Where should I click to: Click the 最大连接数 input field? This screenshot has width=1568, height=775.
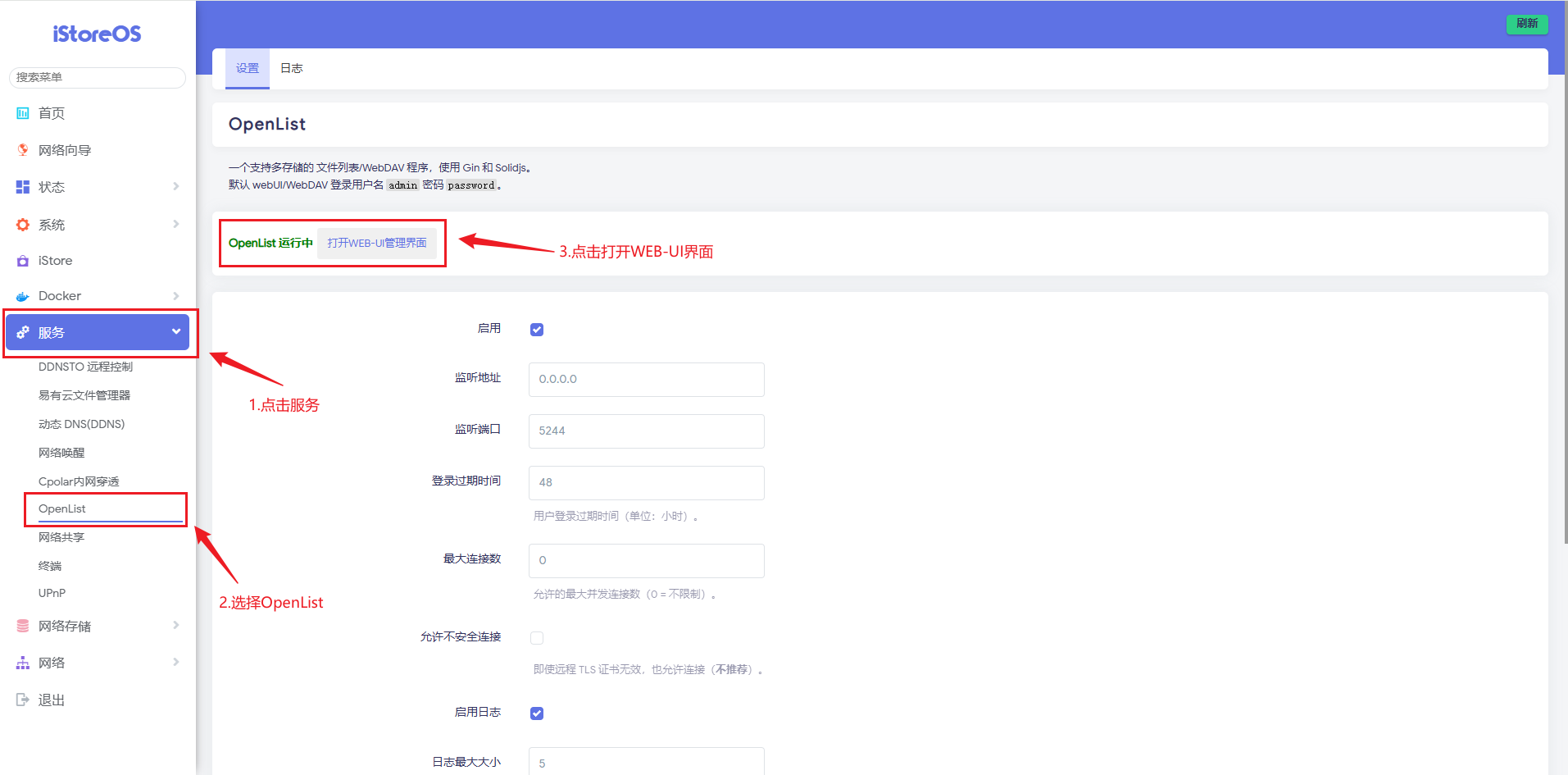pos(647,561)
